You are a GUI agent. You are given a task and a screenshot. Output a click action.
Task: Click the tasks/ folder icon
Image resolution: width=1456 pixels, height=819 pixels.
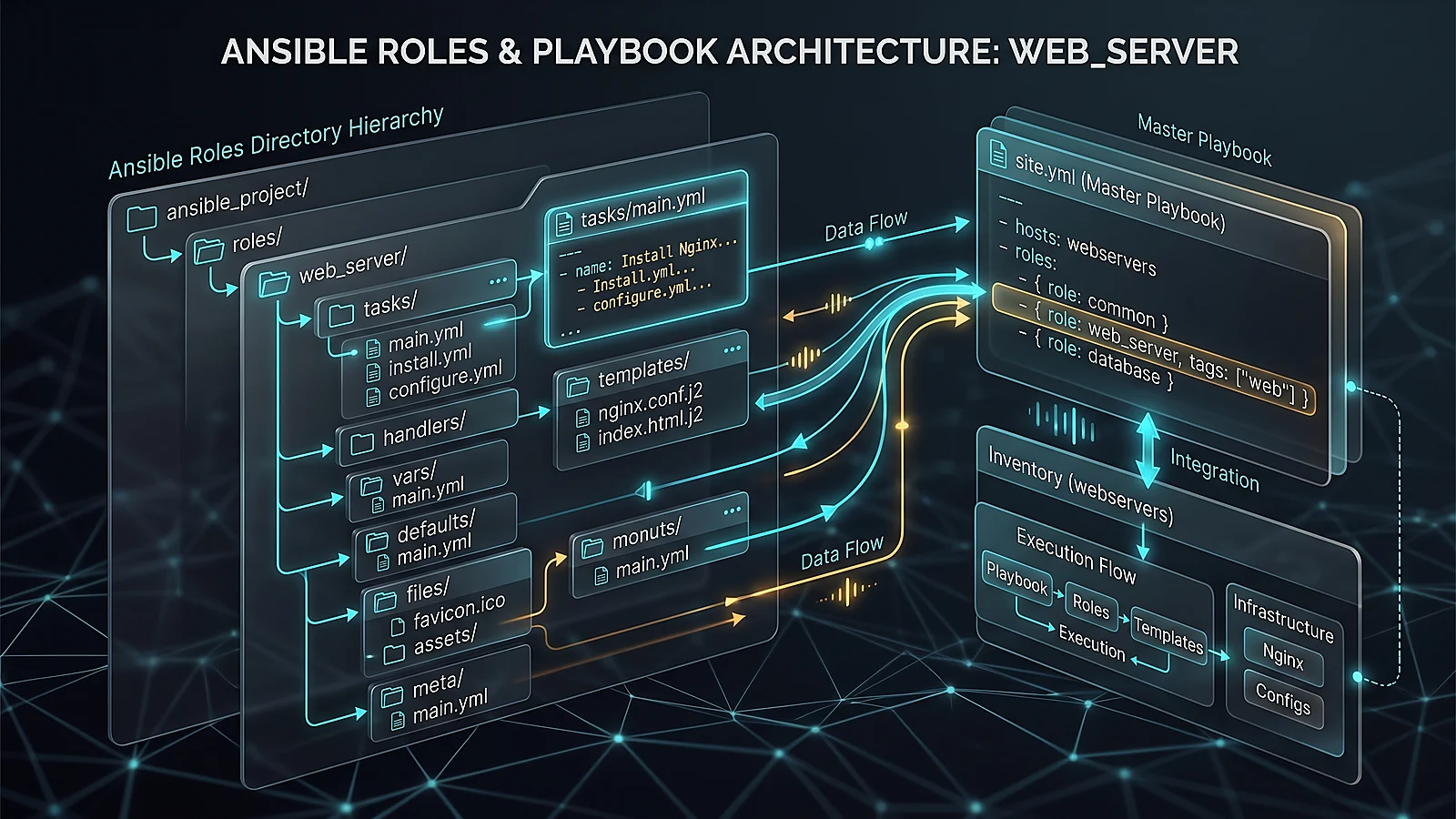coord(341,315)
